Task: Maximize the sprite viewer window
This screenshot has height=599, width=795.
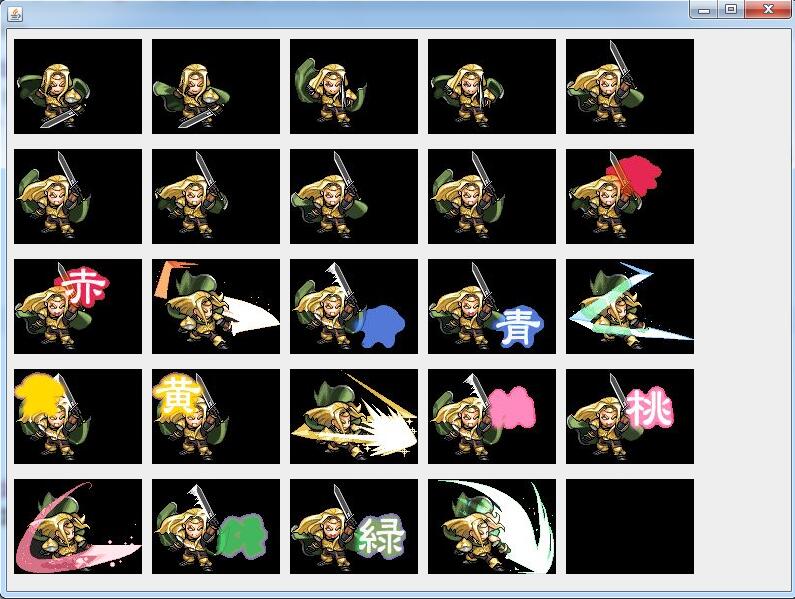Action: [x=731, y=10]
